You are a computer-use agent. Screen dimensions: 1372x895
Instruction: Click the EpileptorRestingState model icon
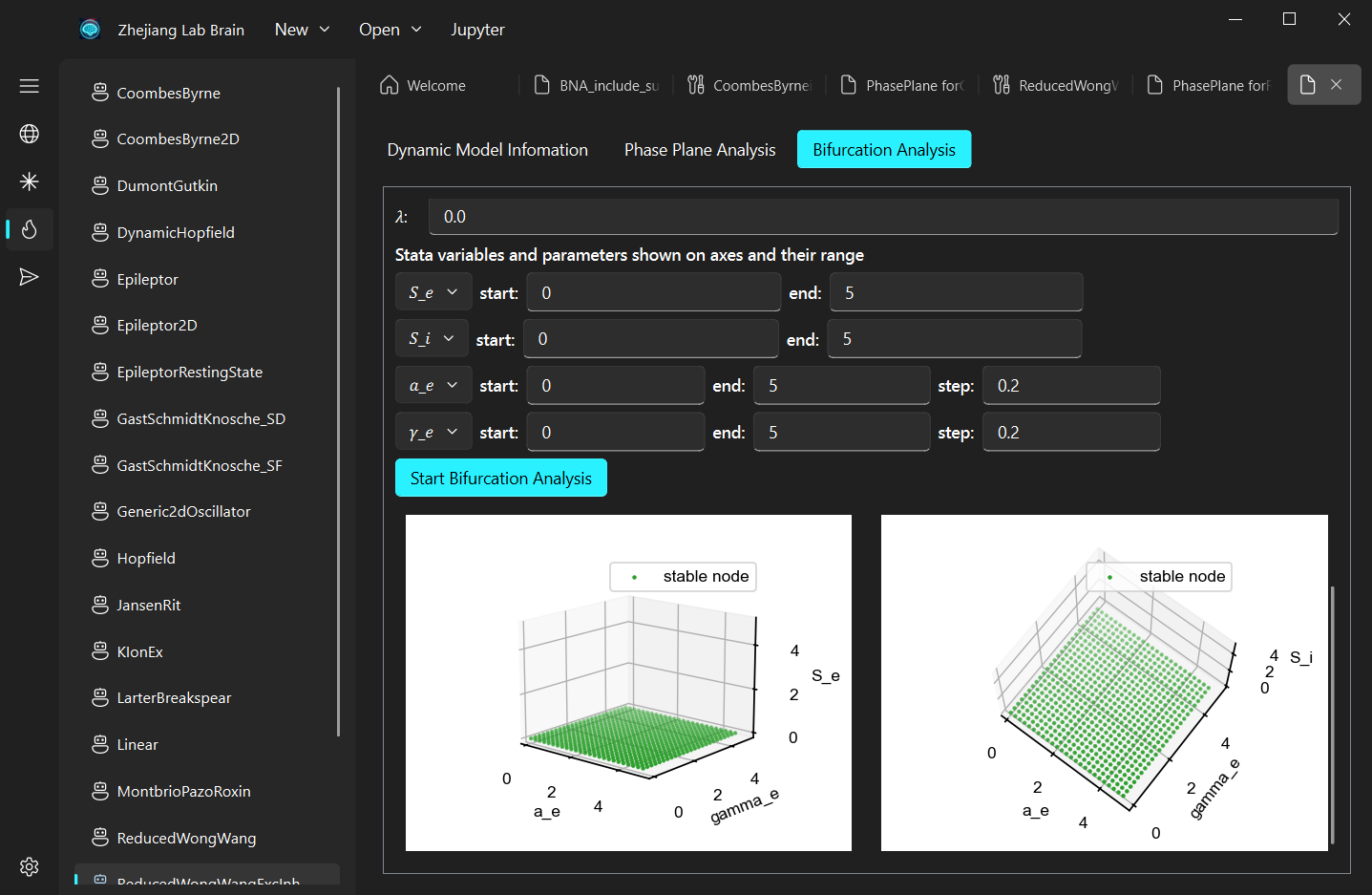100,373
